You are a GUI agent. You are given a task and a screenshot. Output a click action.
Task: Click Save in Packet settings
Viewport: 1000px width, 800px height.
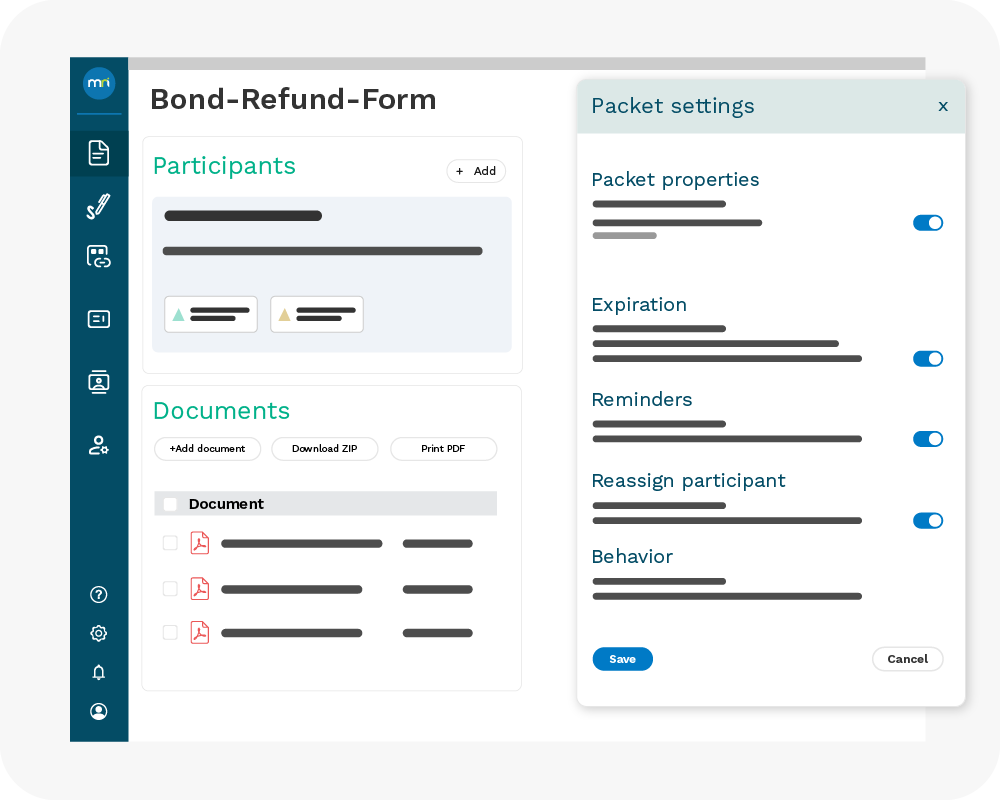point(622,659)
